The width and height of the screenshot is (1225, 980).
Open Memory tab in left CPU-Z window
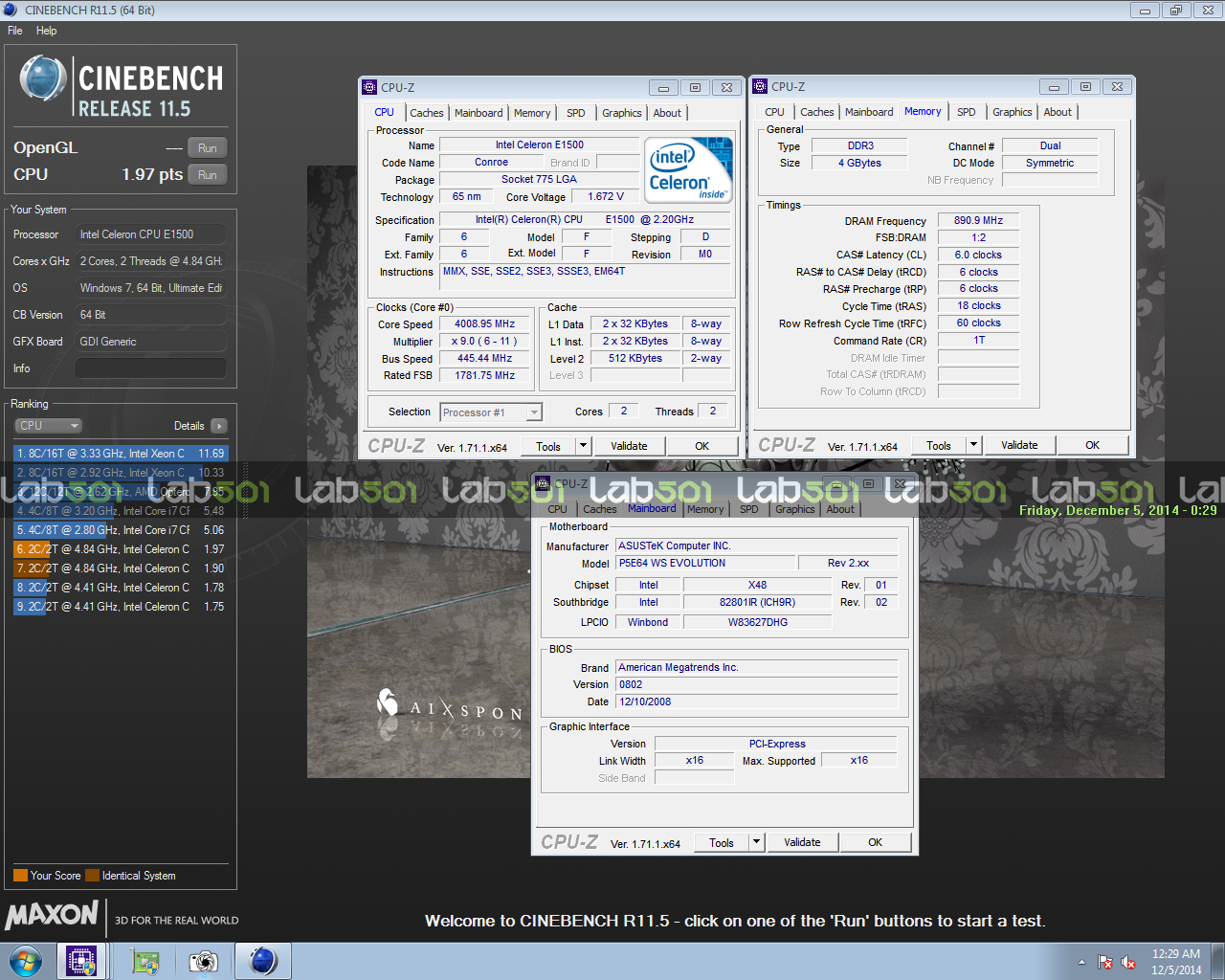click(532, 113)
